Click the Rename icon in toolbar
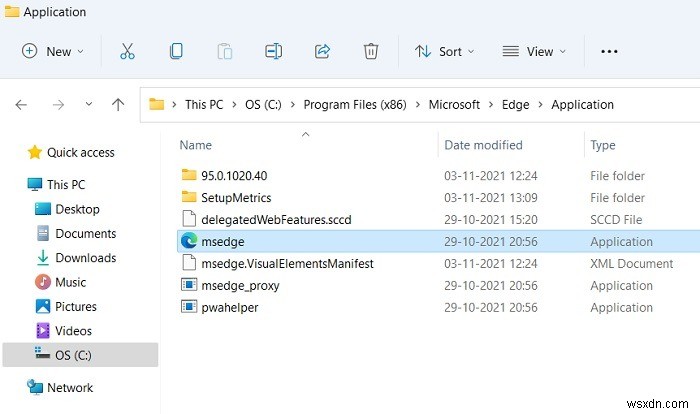The image size is (700, 414). click(273, 51)
